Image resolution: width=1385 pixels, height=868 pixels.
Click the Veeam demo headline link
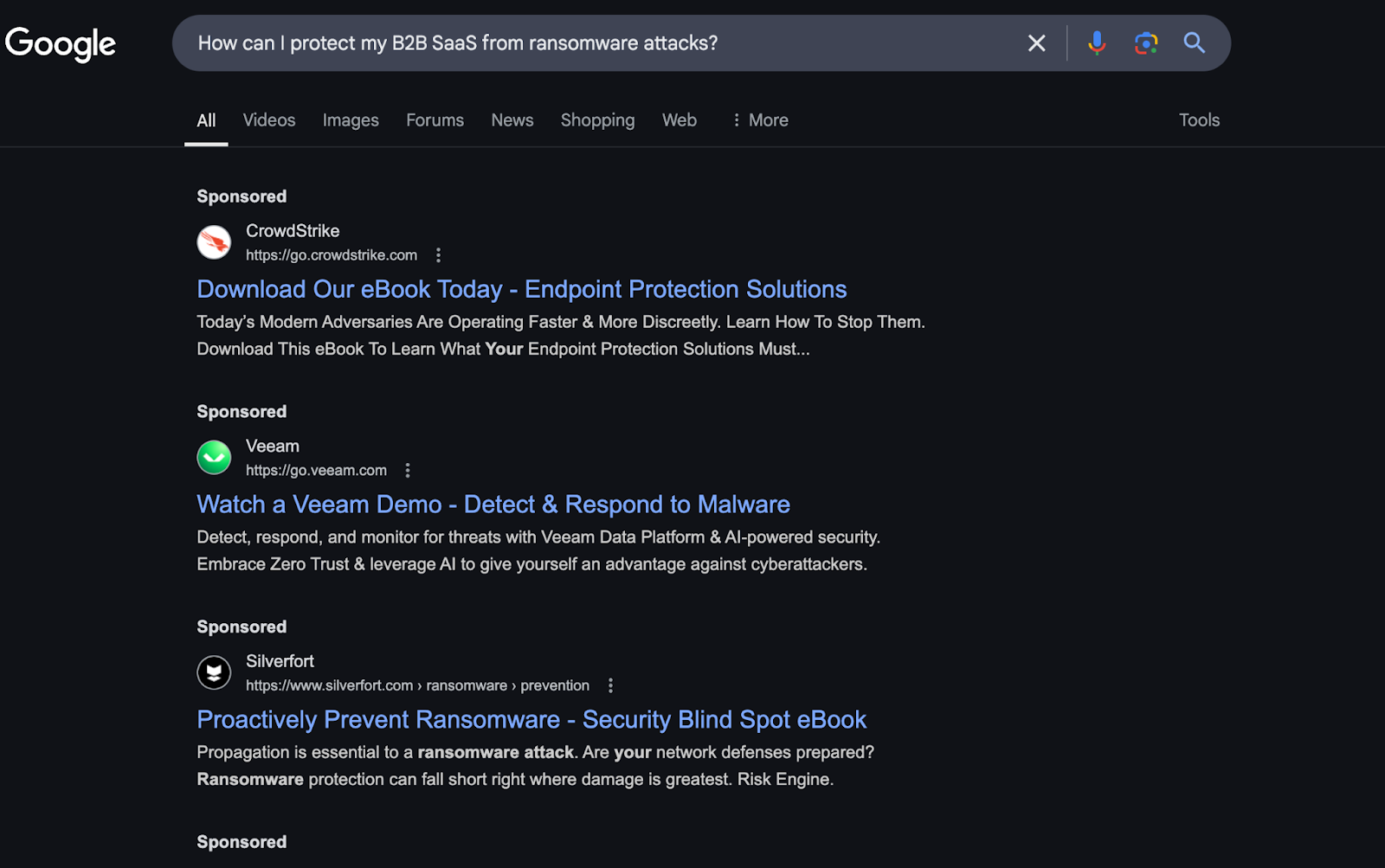click(x=493, y=504)
